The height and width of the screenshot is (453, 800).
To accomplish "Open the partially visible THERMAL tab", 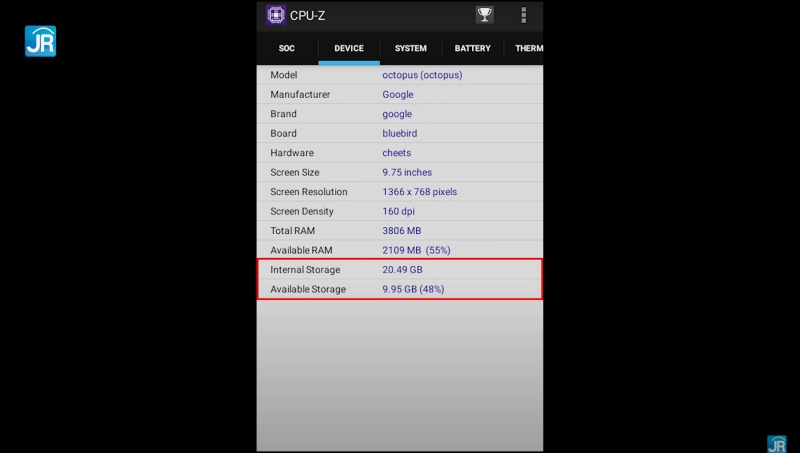I will pos(528,48).
